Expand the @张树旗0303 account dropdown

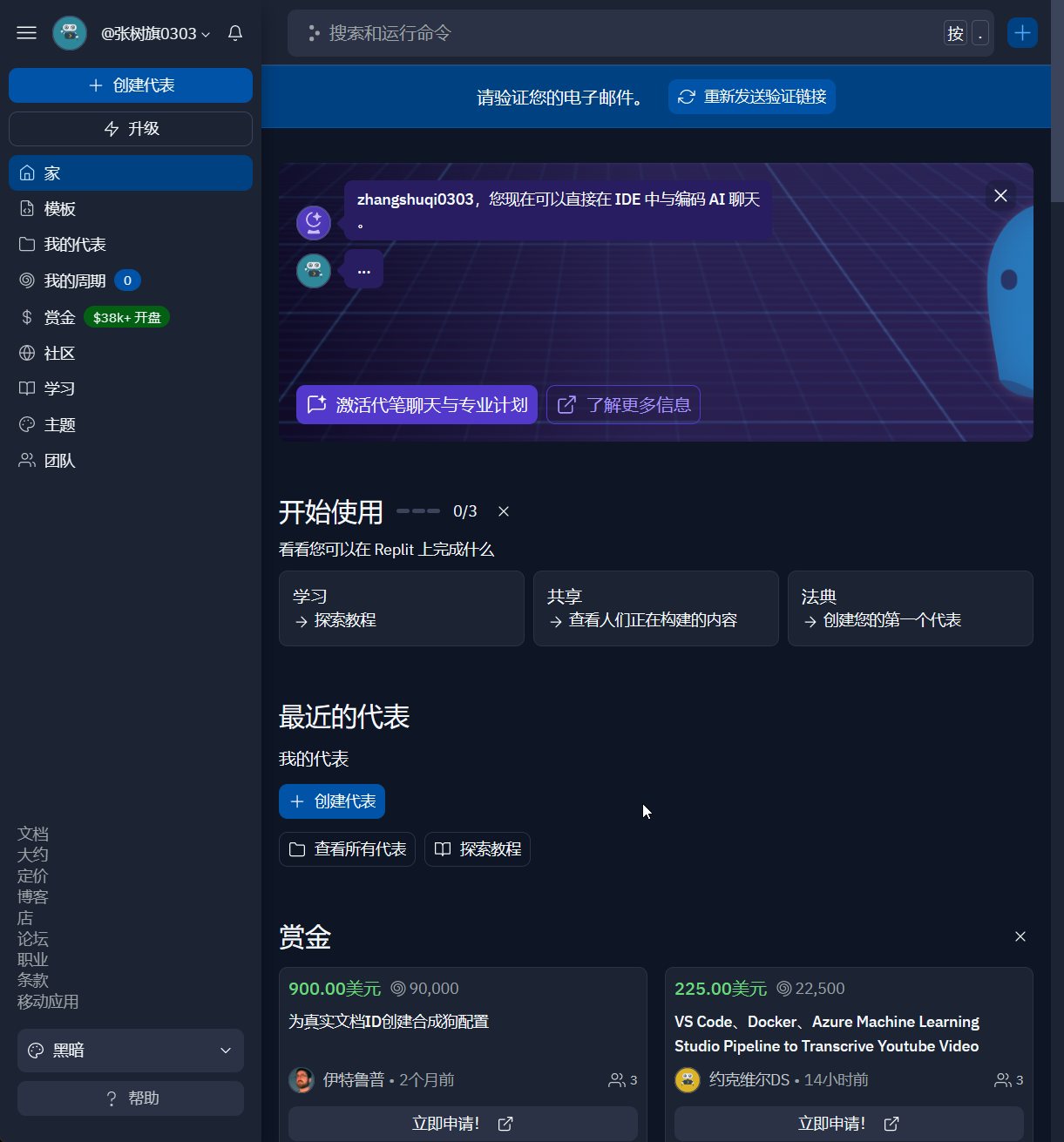pyautogui.click(x=155, y=33)
